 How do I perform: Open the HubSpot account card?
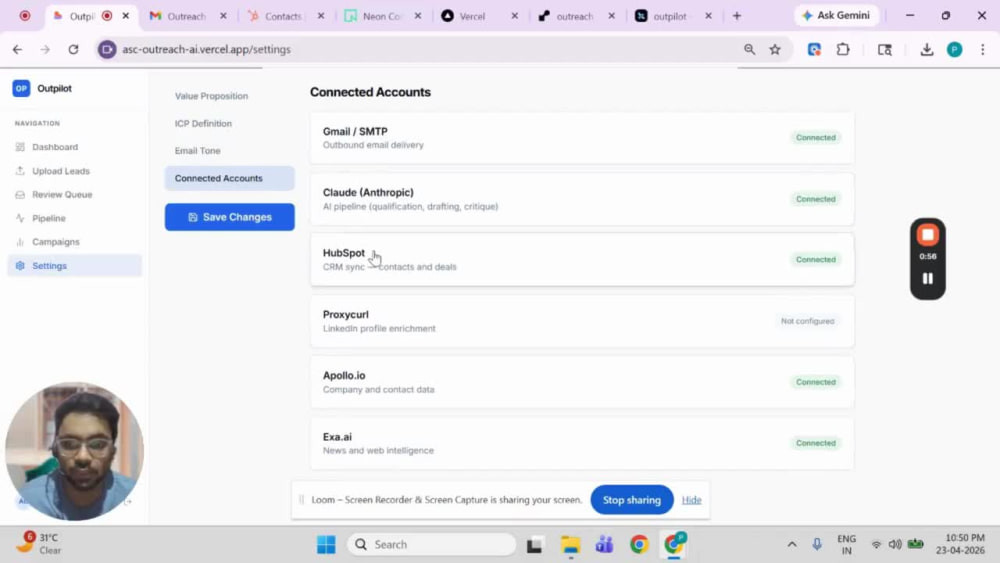pos(582,260)
